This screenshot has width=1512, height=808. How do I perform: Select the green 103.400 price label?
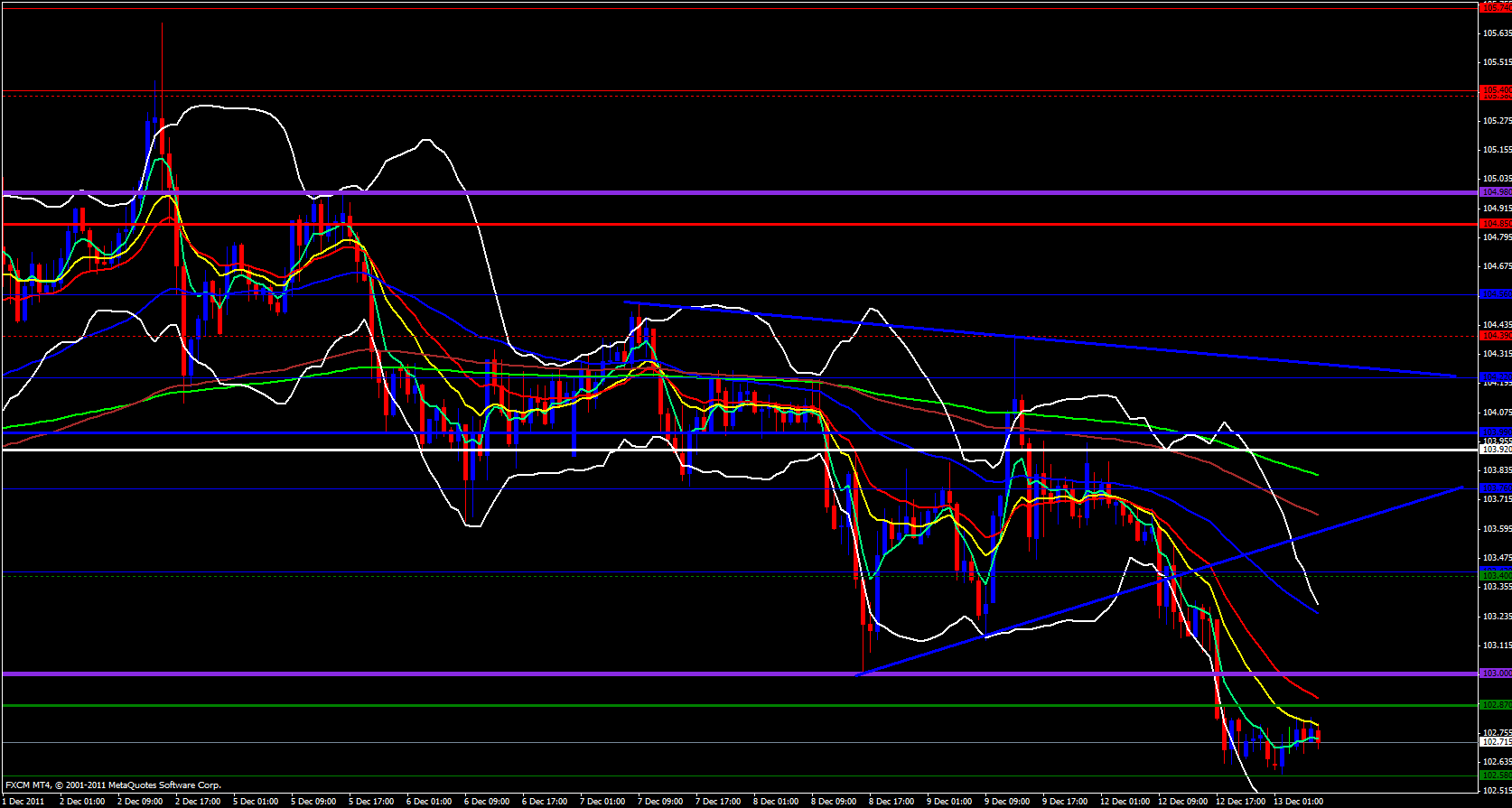1495,575
